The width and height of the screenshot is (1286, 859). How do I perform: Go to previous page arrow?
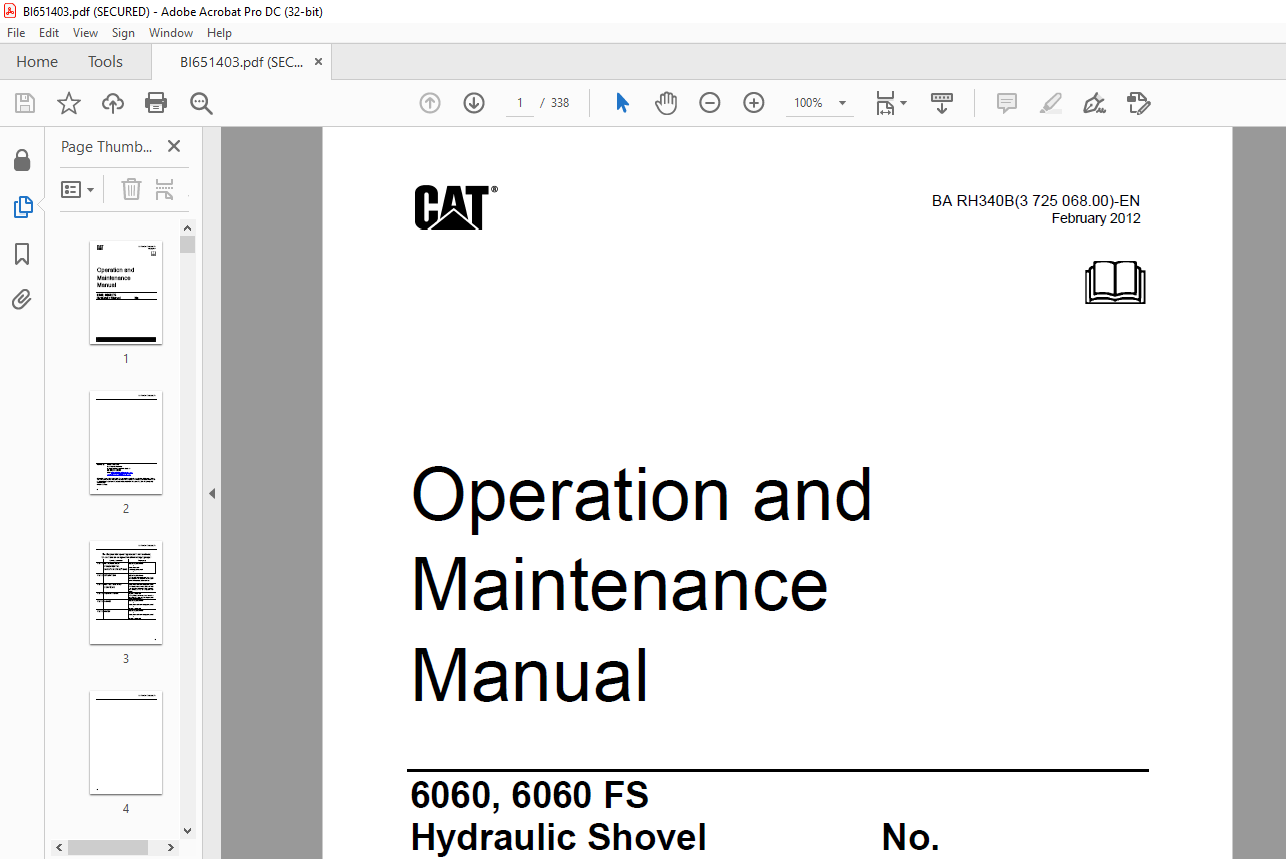click(x=430, y=103)
